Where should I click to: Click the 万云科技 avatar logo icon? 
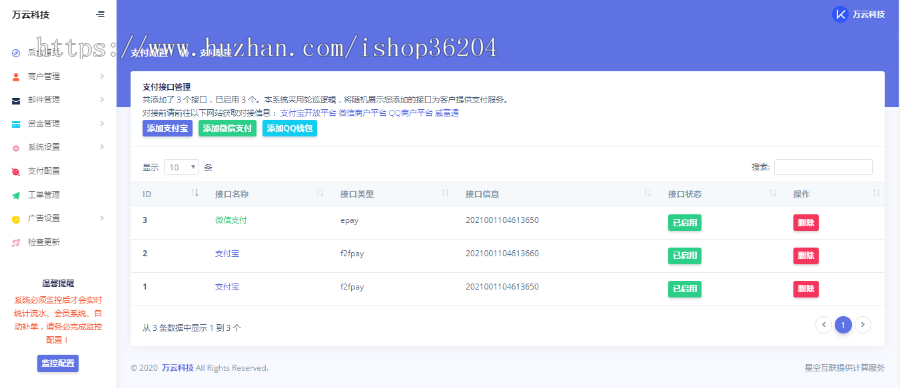(x=840, y=14)
